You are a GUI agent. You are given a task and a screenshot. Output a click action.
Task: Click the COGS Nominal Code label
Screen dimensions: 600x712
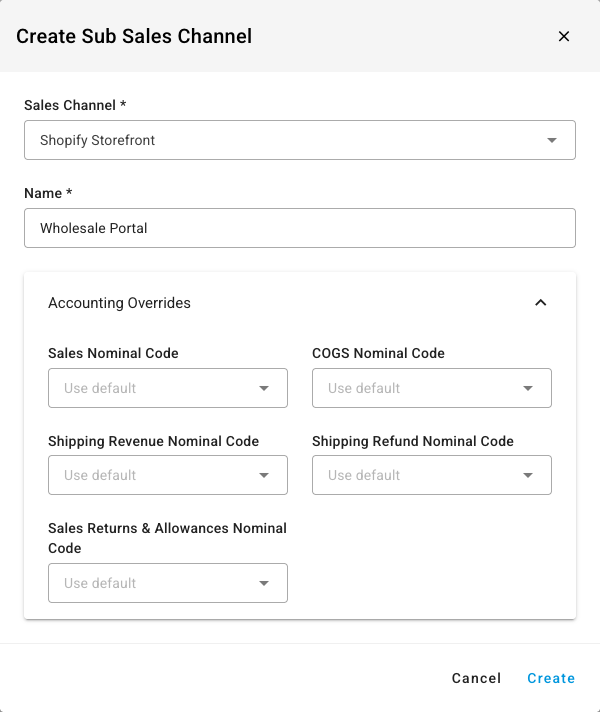pos(378,353)
